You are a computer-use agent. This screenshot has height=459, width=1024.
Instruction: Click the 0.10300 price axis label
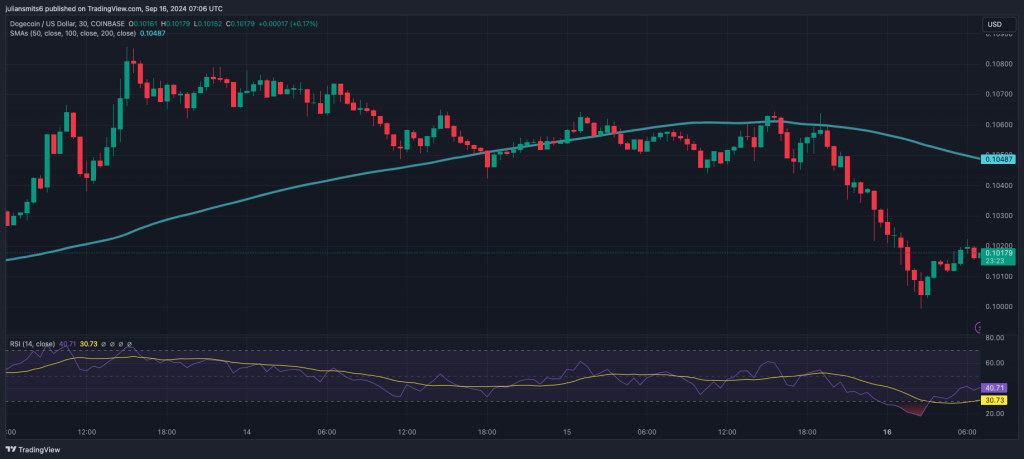[999, 215]
